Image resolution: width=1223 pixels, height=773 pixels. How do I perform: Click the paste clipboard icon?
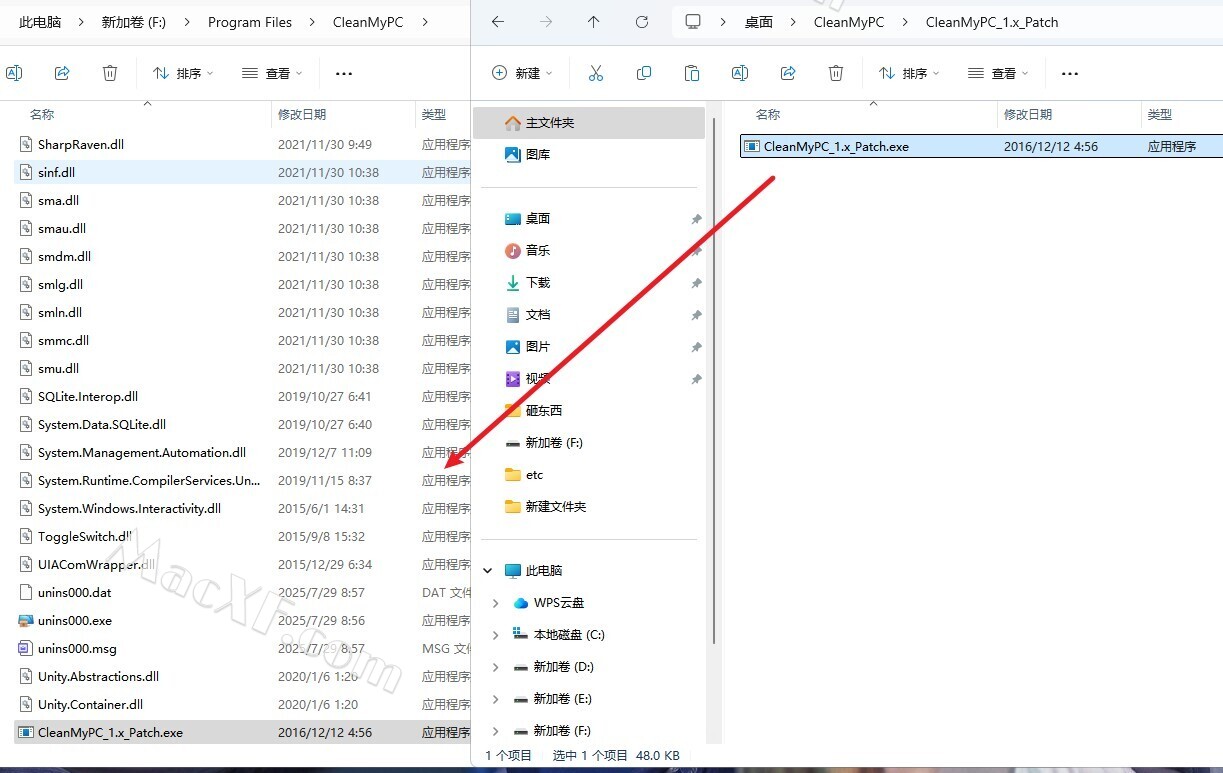pyautogui.click(x=692, y=73)
